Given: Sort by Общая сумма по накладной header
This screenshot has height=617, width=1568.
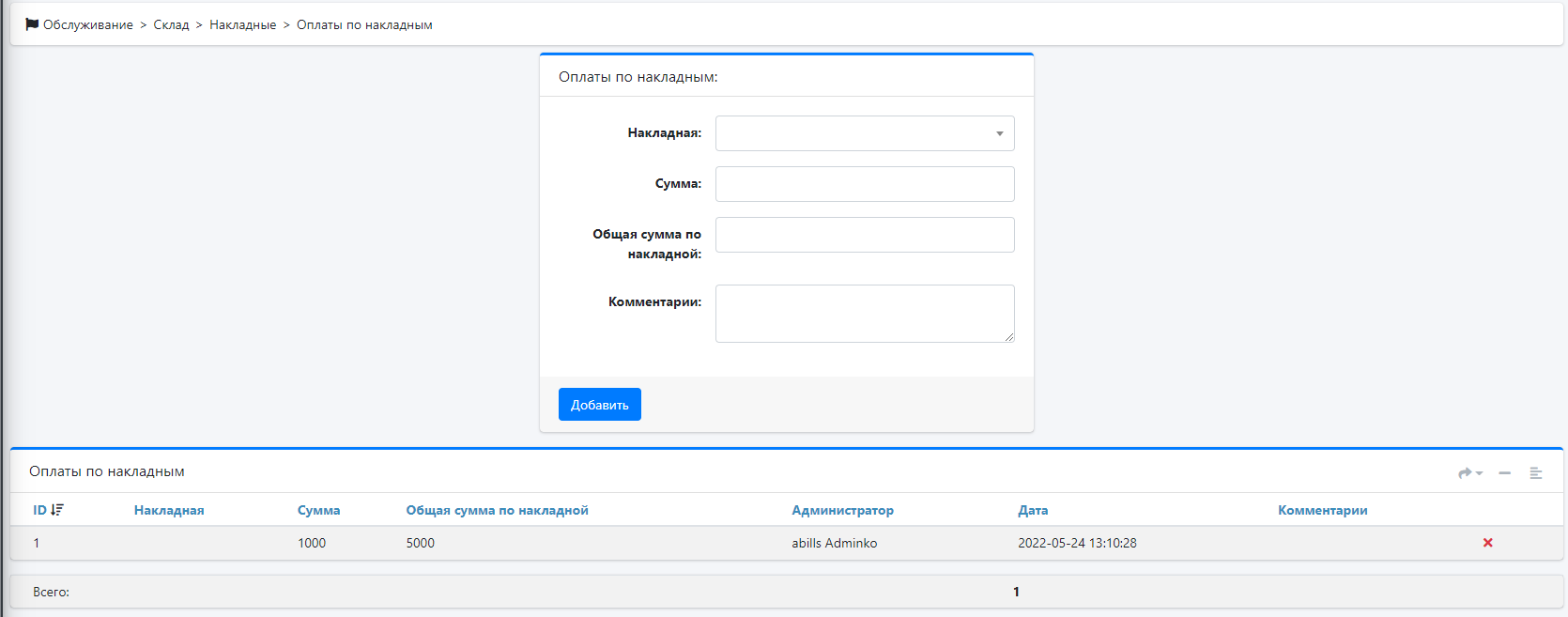Looking at the screenshot, I should [497, 511].
